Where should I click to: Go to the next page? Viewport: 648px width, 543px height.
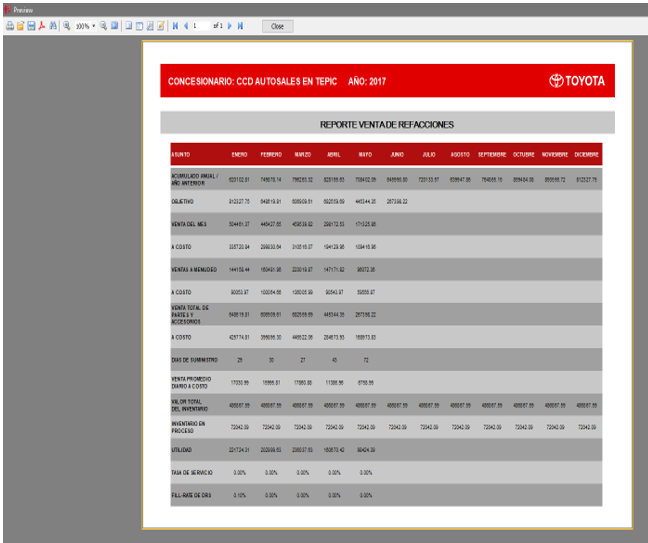230,26
